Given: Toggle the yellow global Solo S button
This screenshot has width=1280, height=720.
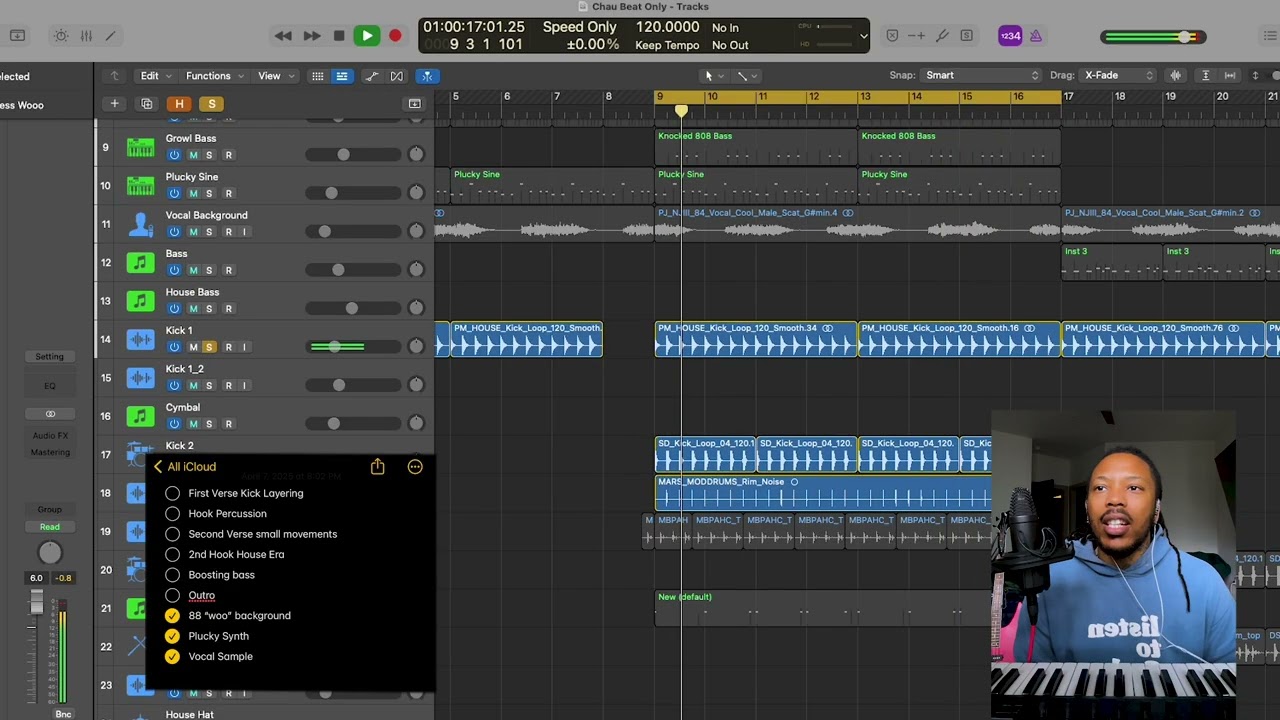Looking at the screenshot, I should coord(211,104).
